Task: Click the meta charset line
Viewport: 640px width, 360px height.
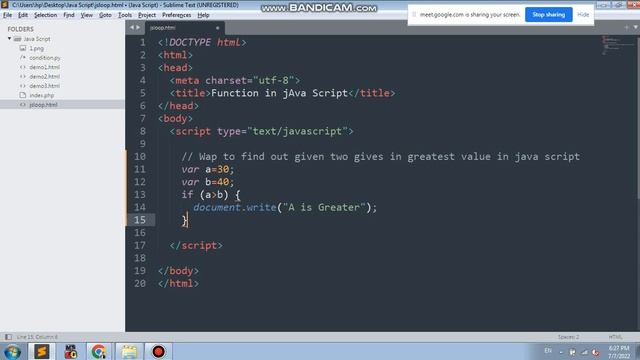Action: 235,80
